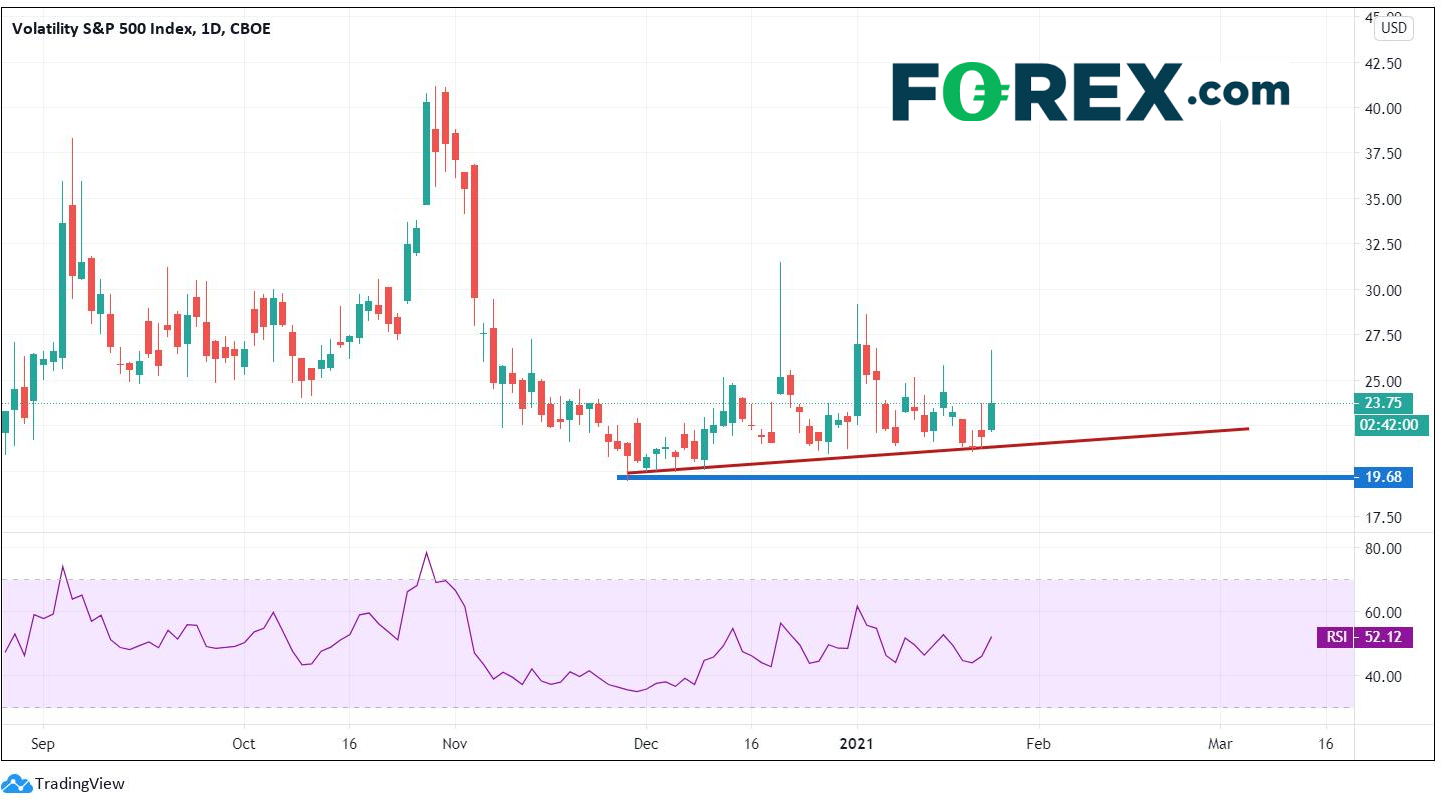Click the 80.00 RSI axis label
1443x807 pixels.
(1385, 549)
